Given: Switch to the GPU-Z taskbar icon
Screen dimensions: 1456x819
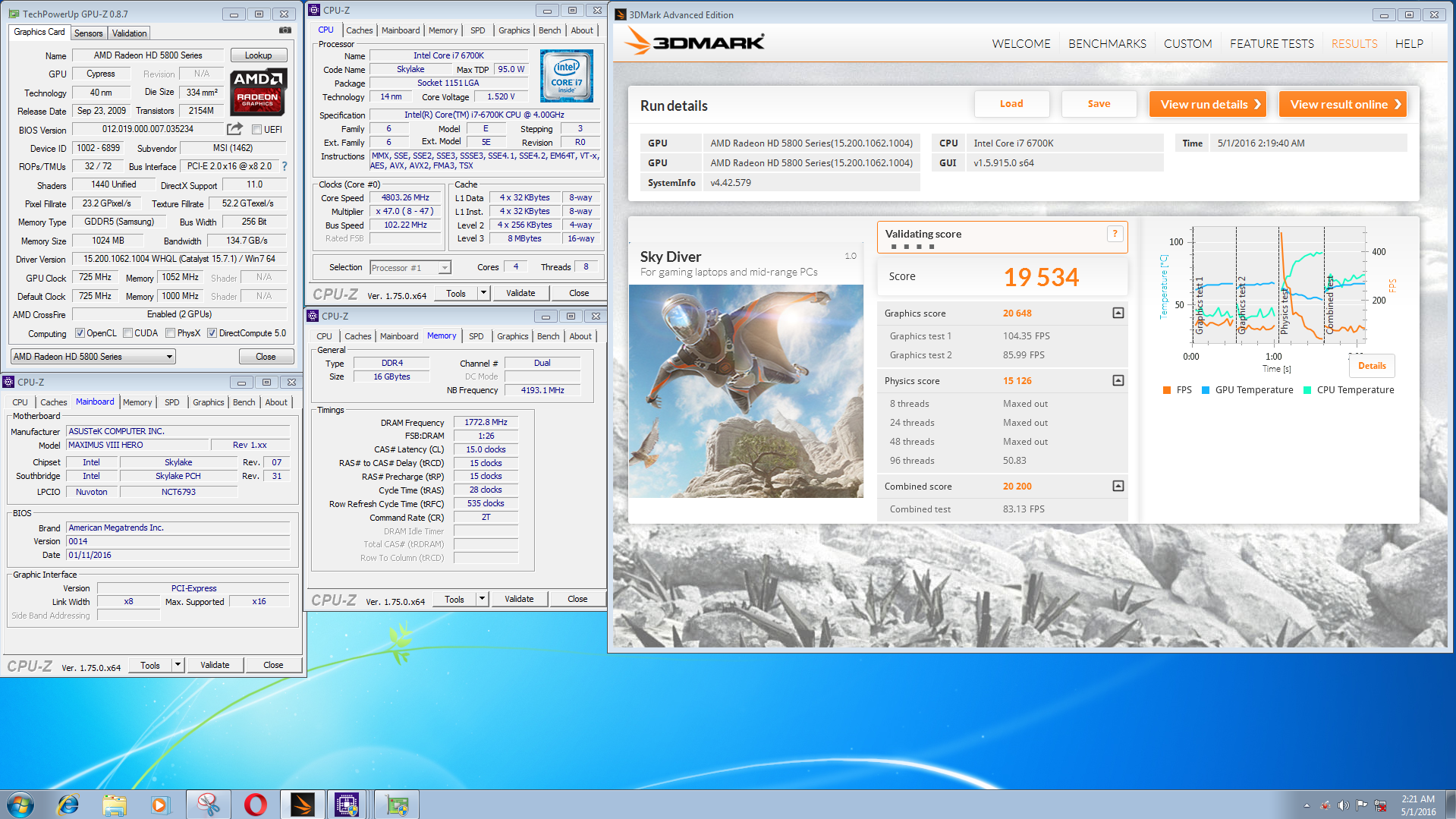Looking at the screenshot, I should [396, 805].
